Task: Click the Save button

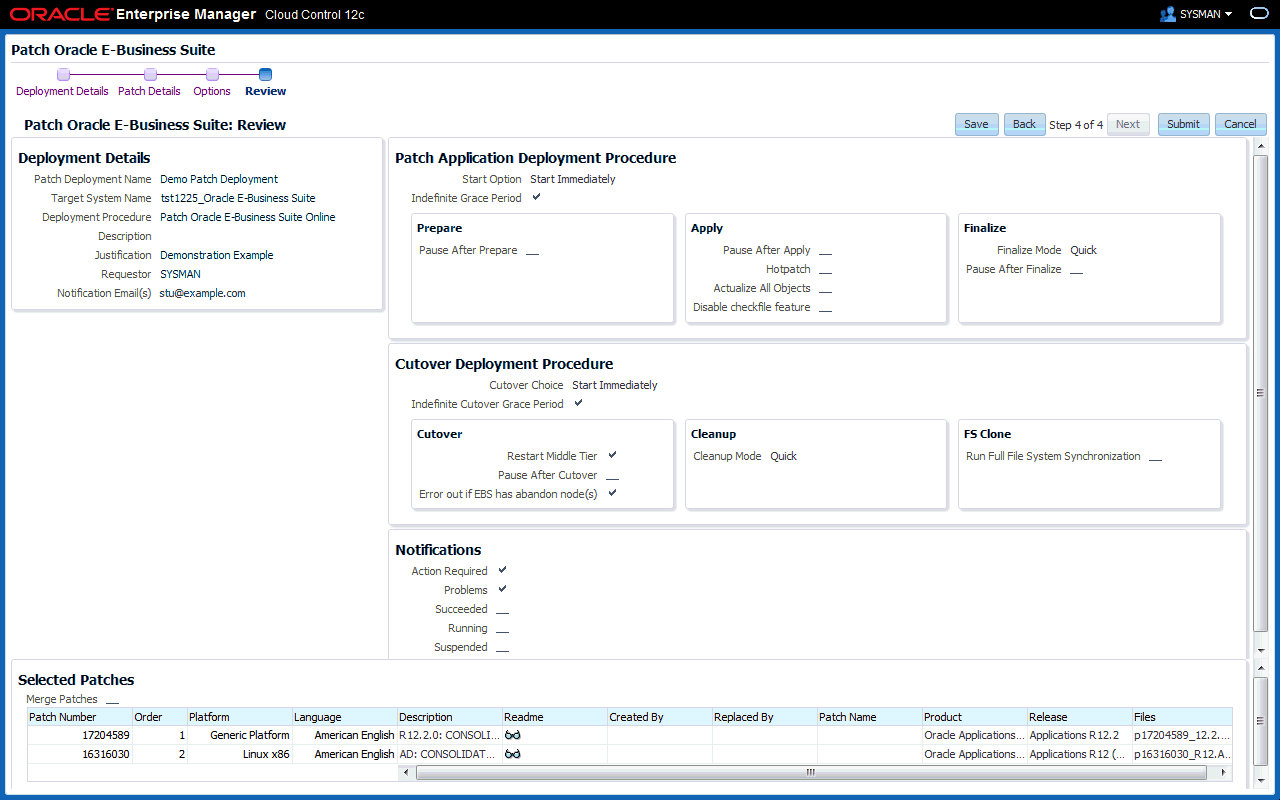Action: 976,124
